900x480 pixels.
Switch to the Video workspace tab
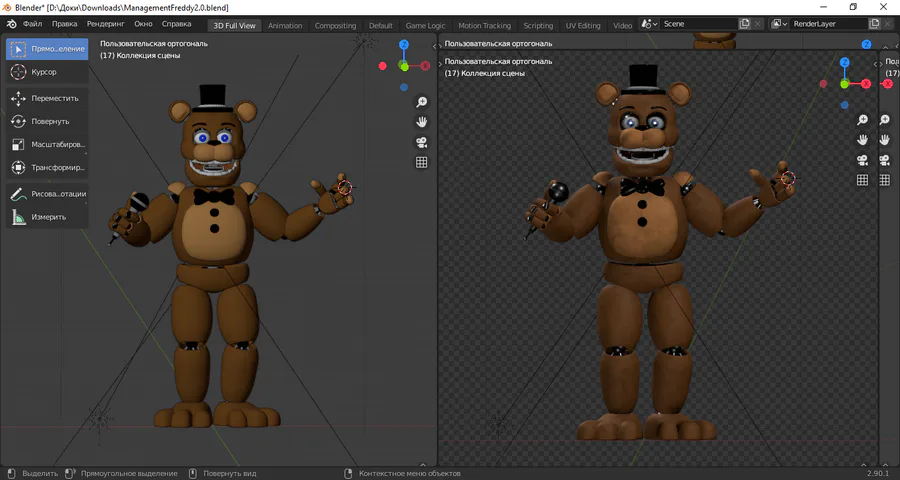click(x=622, y=25)
